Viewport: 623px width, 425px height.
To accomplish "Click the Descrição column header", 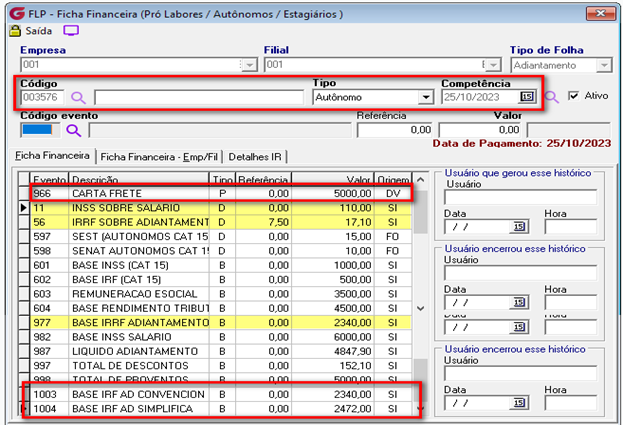I will click(139, 180).
